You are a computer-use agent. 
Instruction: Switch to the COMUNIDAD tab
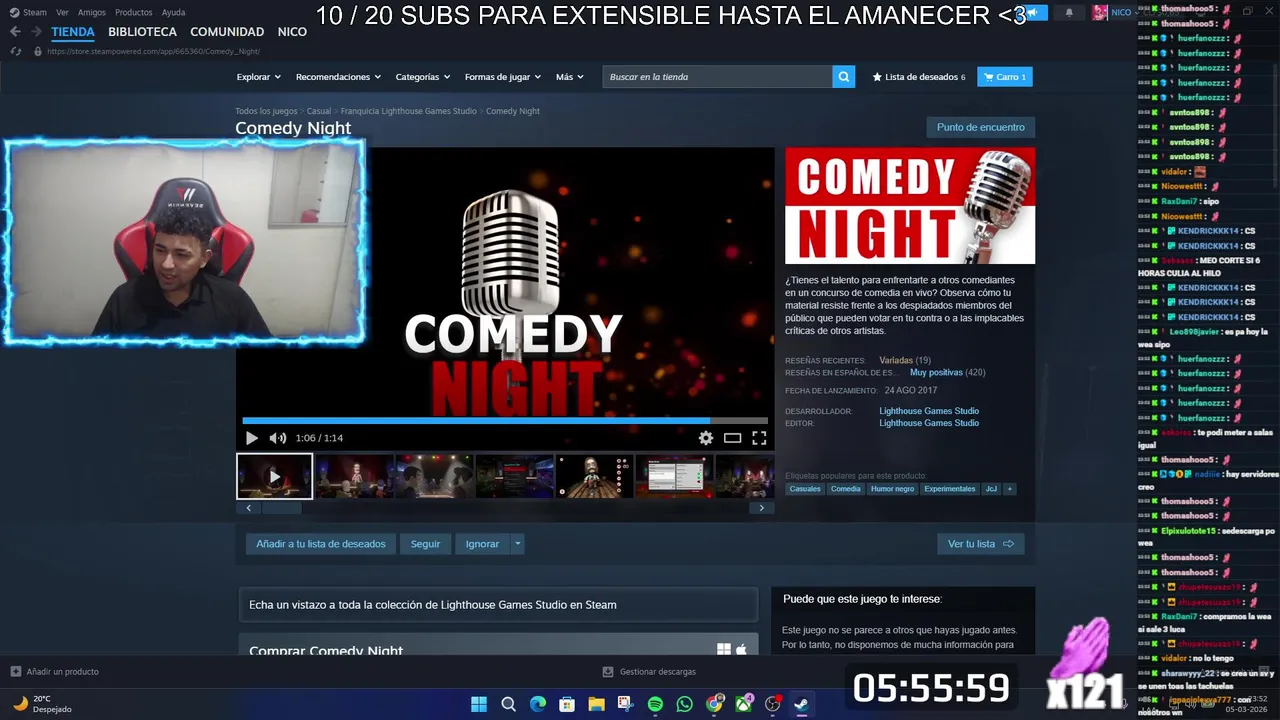pos(227,32)
